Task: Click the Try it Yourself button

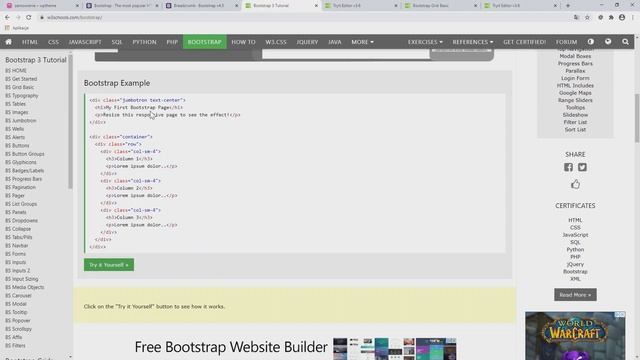Action: (109, 265)
